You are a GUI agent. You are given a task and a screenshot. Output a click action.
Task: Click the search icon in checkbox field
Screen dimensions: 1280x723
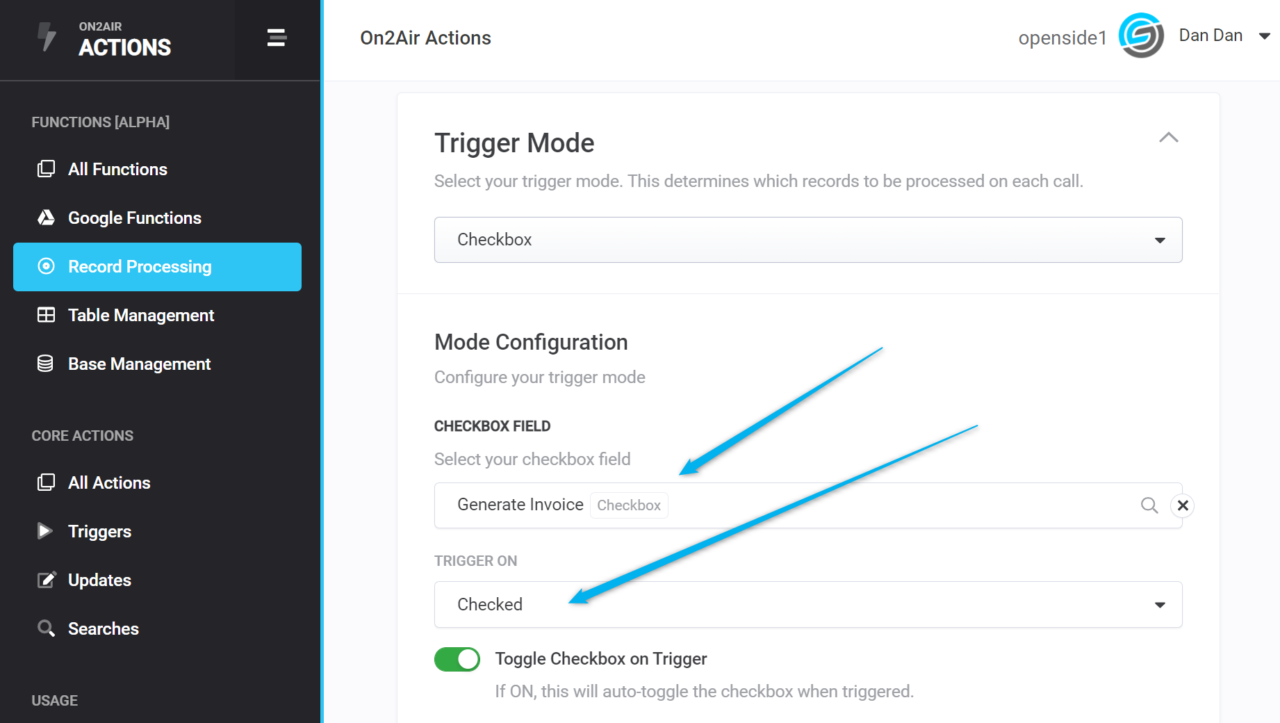click(1149, 505)
